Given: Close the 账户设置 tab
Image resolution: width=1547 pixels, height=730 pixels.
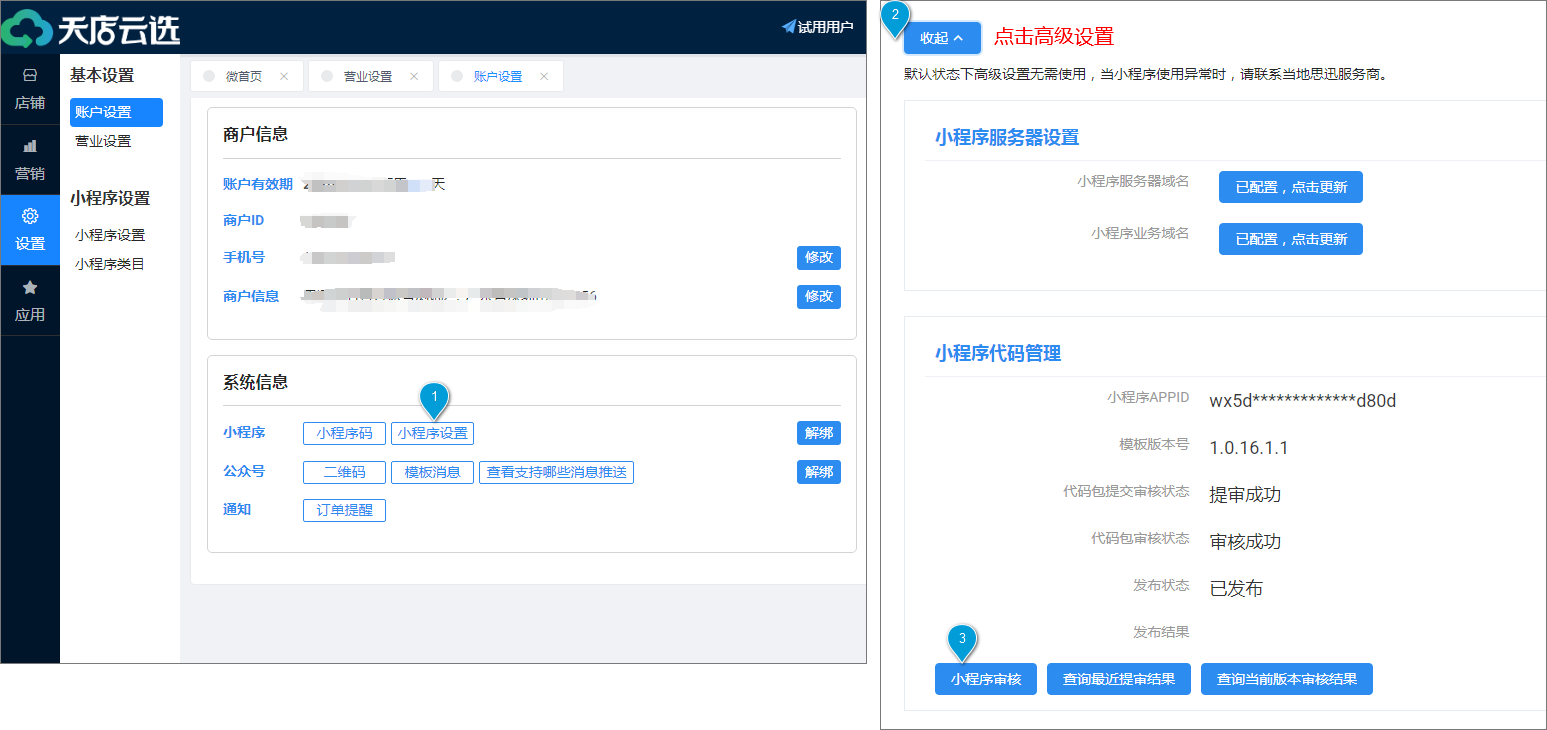Looking at the screenshot, I should click(x=544, y=76).
